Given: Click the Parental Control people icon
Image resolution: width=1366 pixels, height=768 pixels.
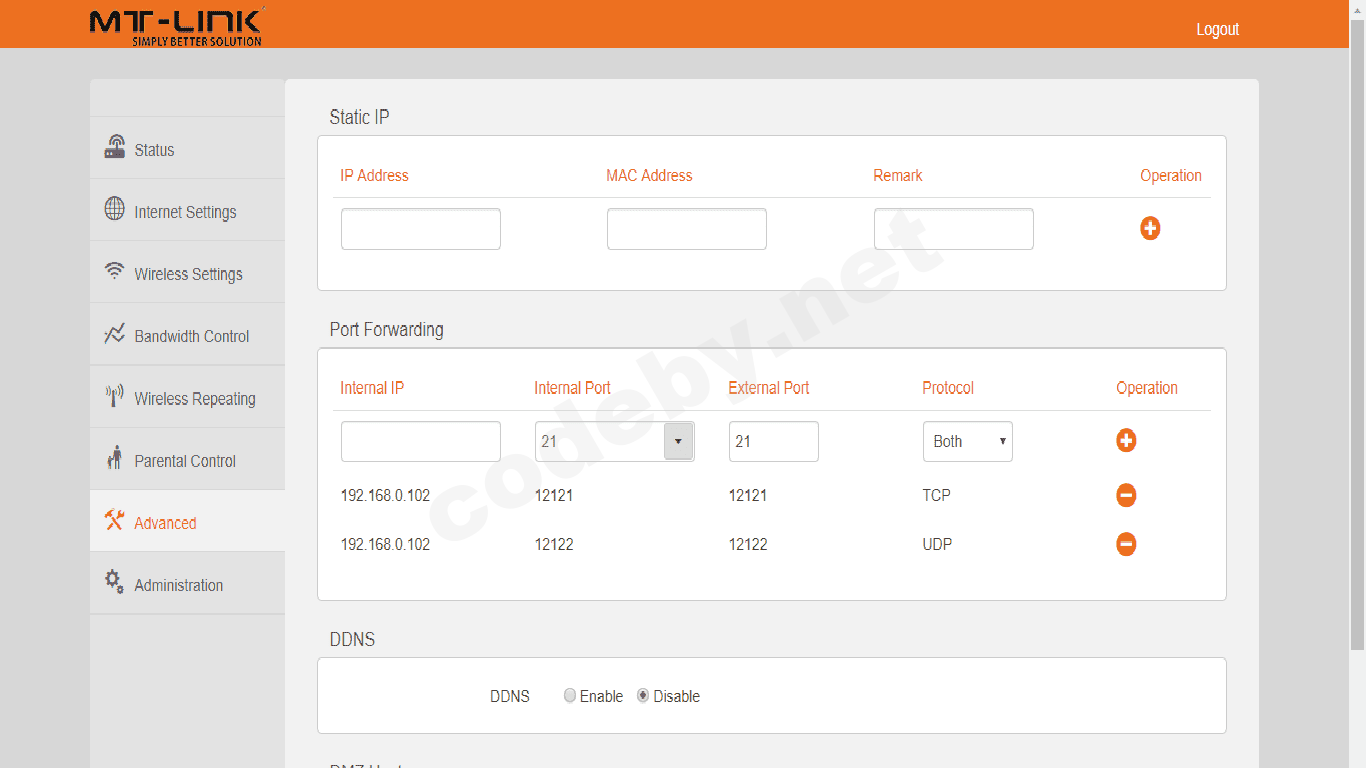Looking at the screenshot, I should (114, 458).
